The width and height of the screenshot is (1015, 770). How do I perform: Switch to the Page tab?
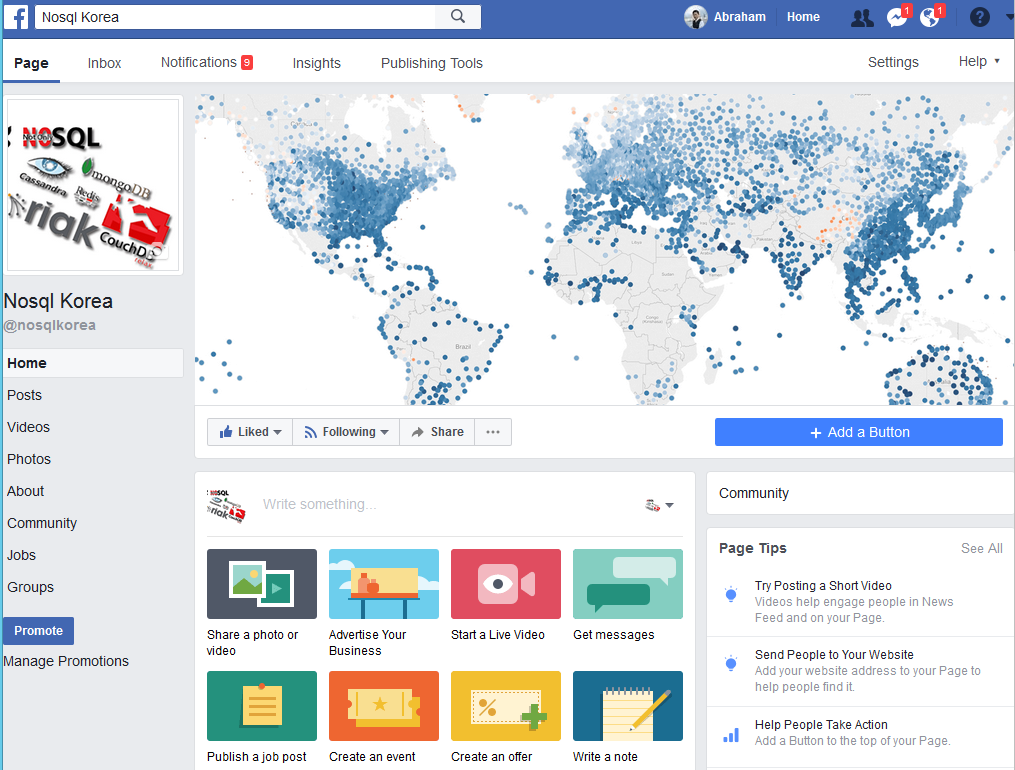(x=31, y=63)
